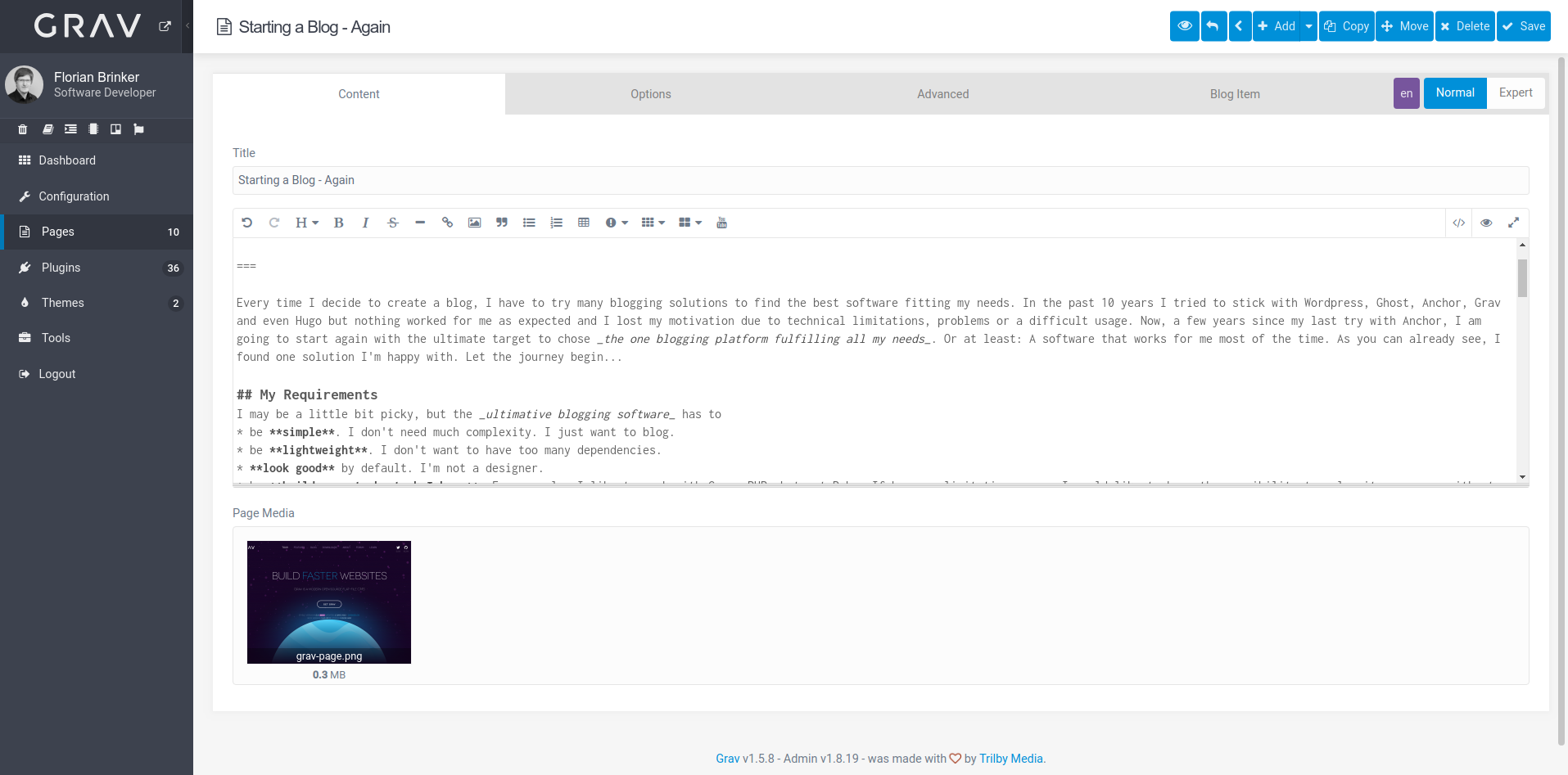Click the book icon in the sidebar quick tray
The height and width of the screenshot is (775, 1568).
pos(47,129)
